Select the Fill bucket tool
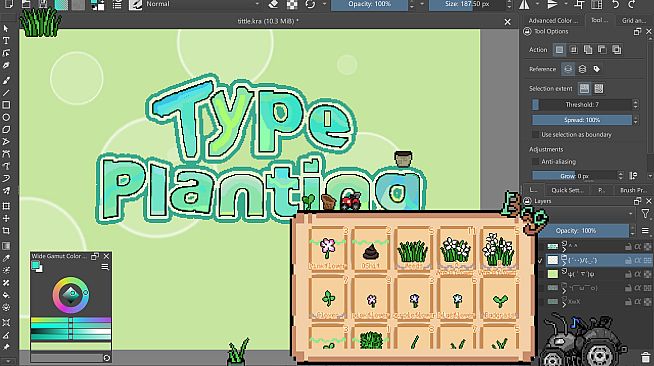 [6, 295]
